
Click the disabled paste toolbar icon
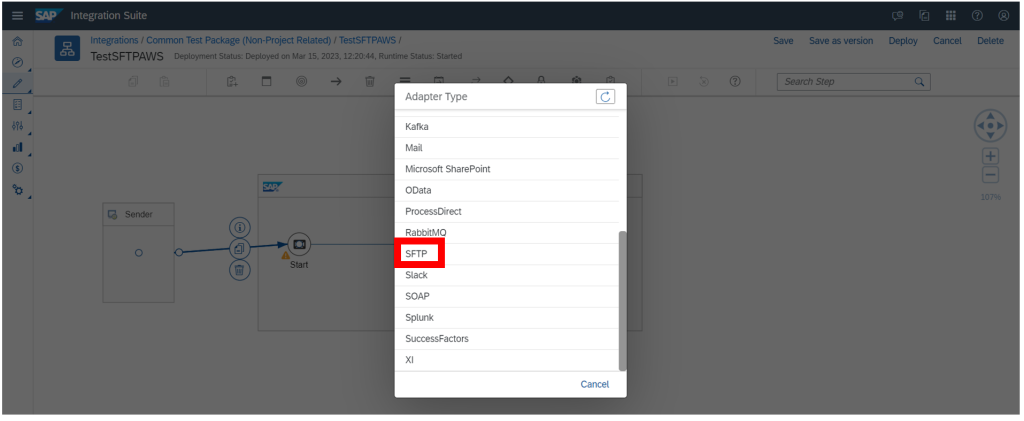[165, 82]
